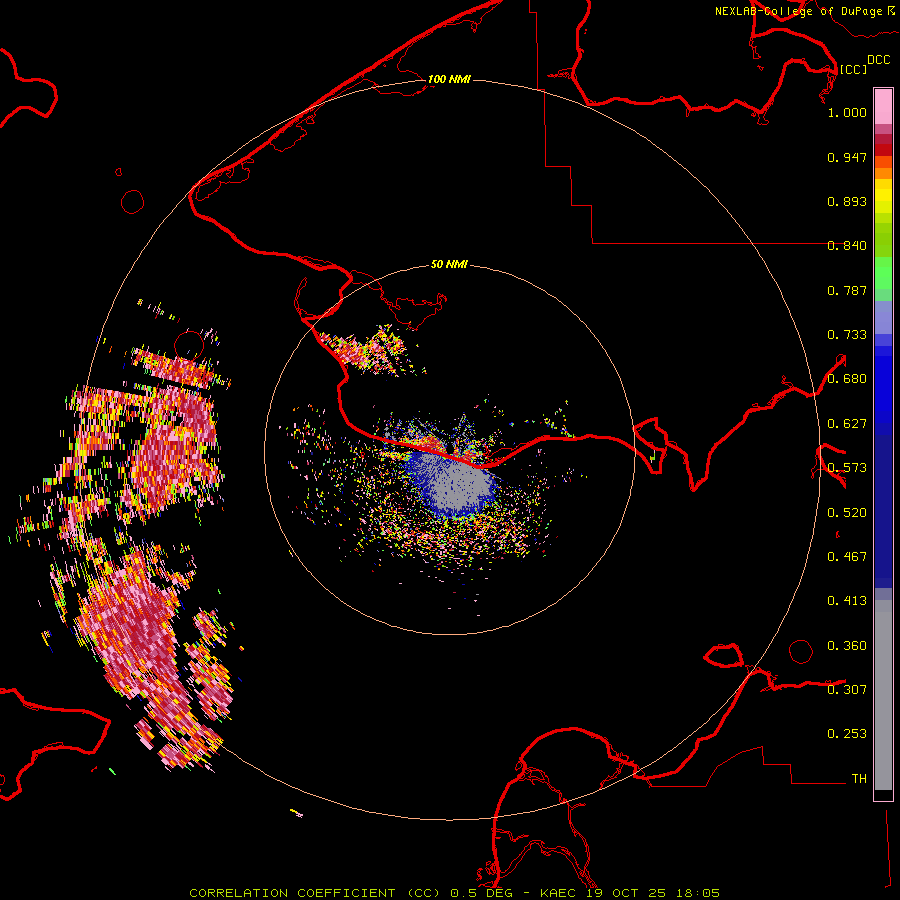Click the TH threshold label
This screenshot has height=900, width=900.
pos(859,779)
